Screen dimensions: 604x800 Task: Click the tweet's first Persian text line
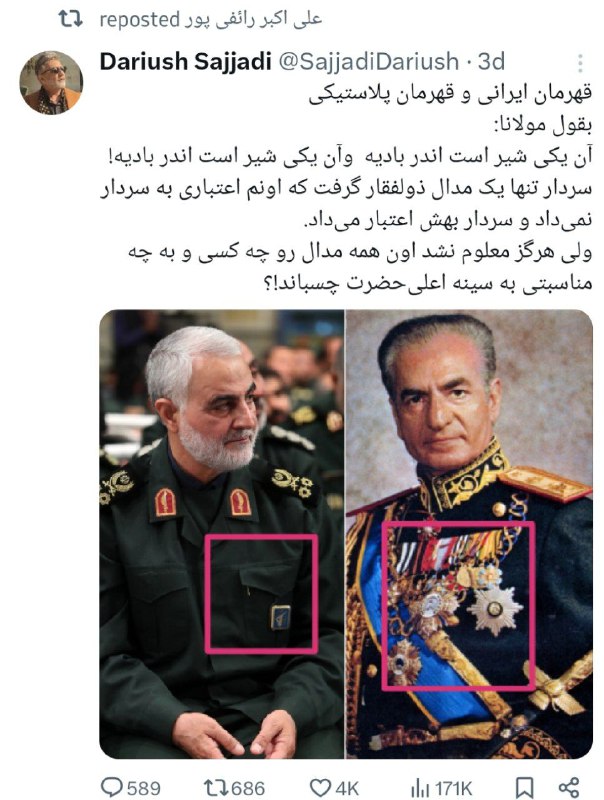click(450, 95)
